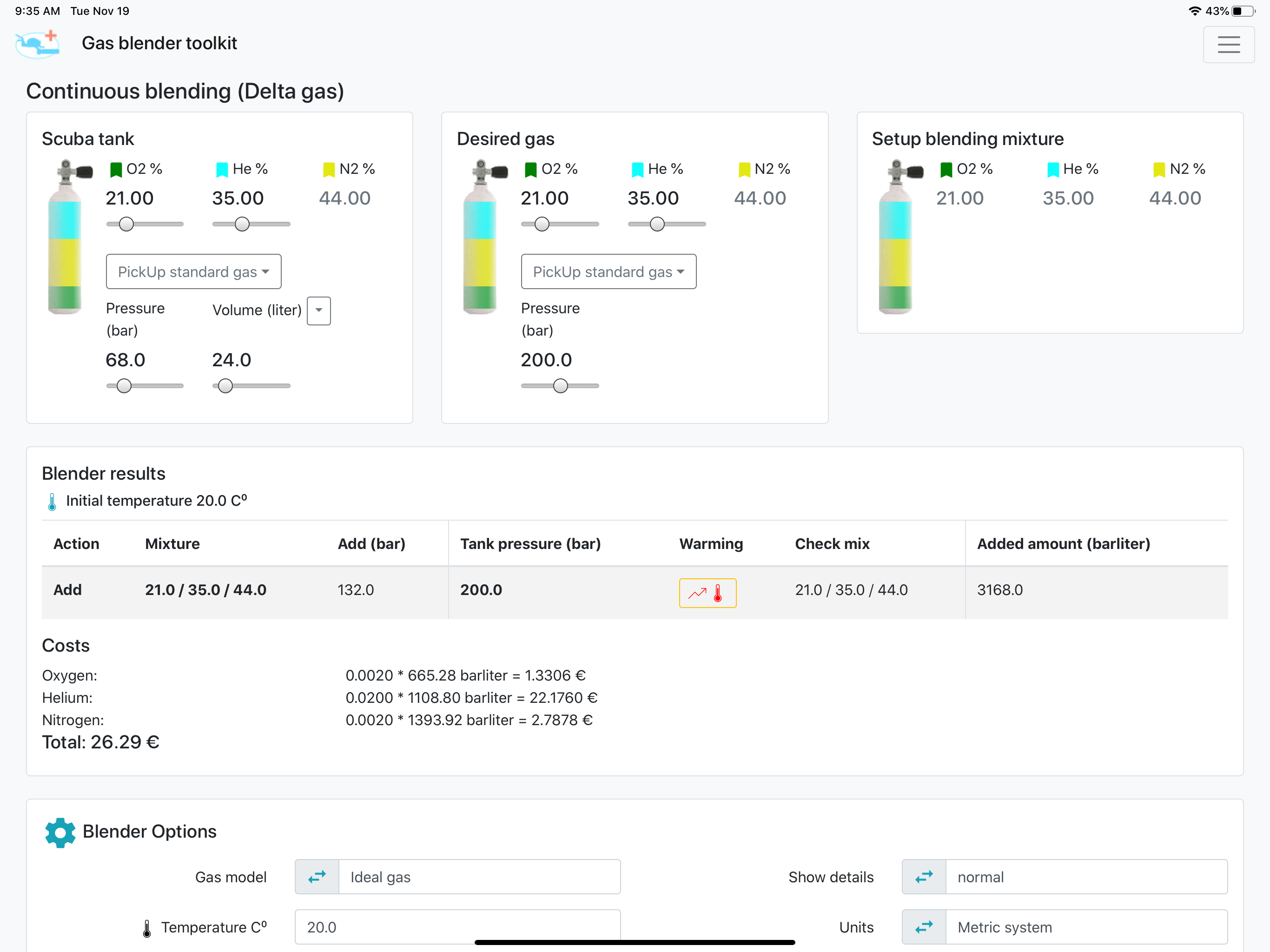Open Desired gas PickUp standard gas dropdown

tap(609, 271)
